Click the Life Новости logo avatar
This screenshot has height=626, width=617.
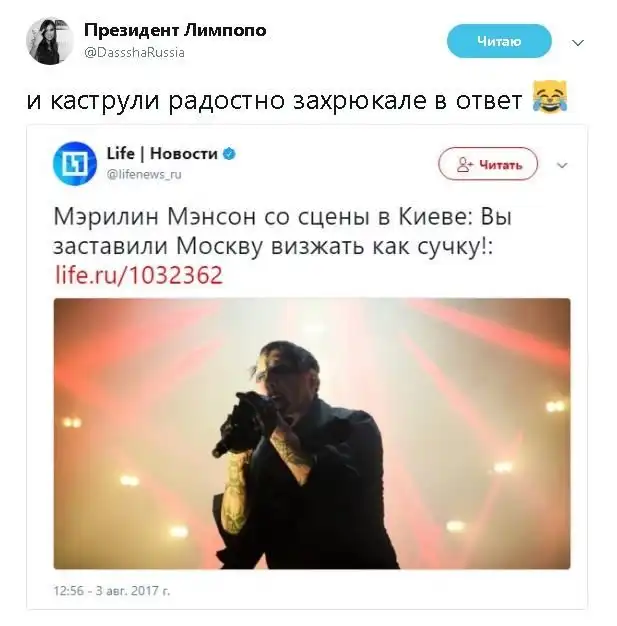[75, 164]
